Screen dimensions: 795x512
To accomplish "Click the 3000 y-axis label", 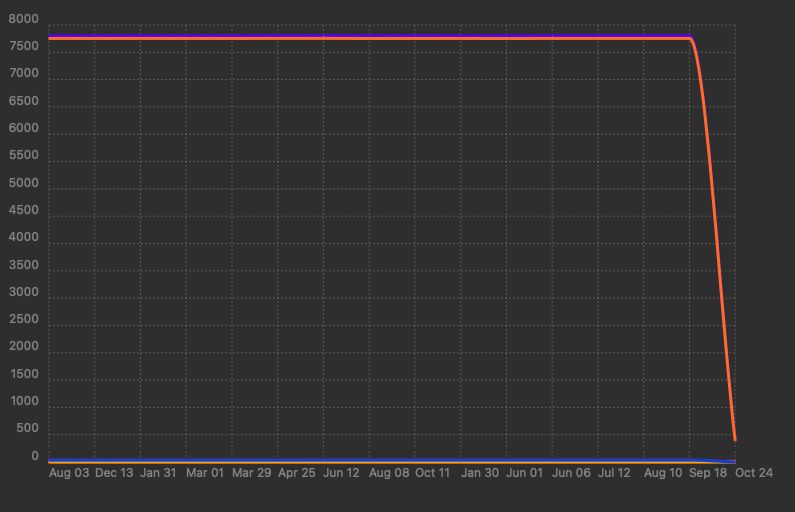I will tap(23, 292).
